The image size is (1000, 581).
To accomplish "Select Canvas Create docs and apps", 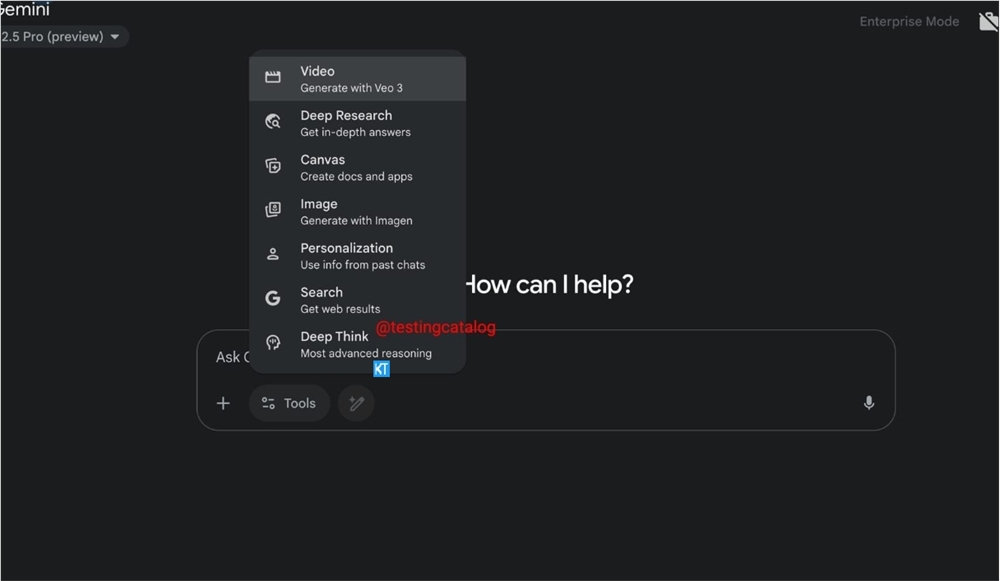I will click(357, 168).
